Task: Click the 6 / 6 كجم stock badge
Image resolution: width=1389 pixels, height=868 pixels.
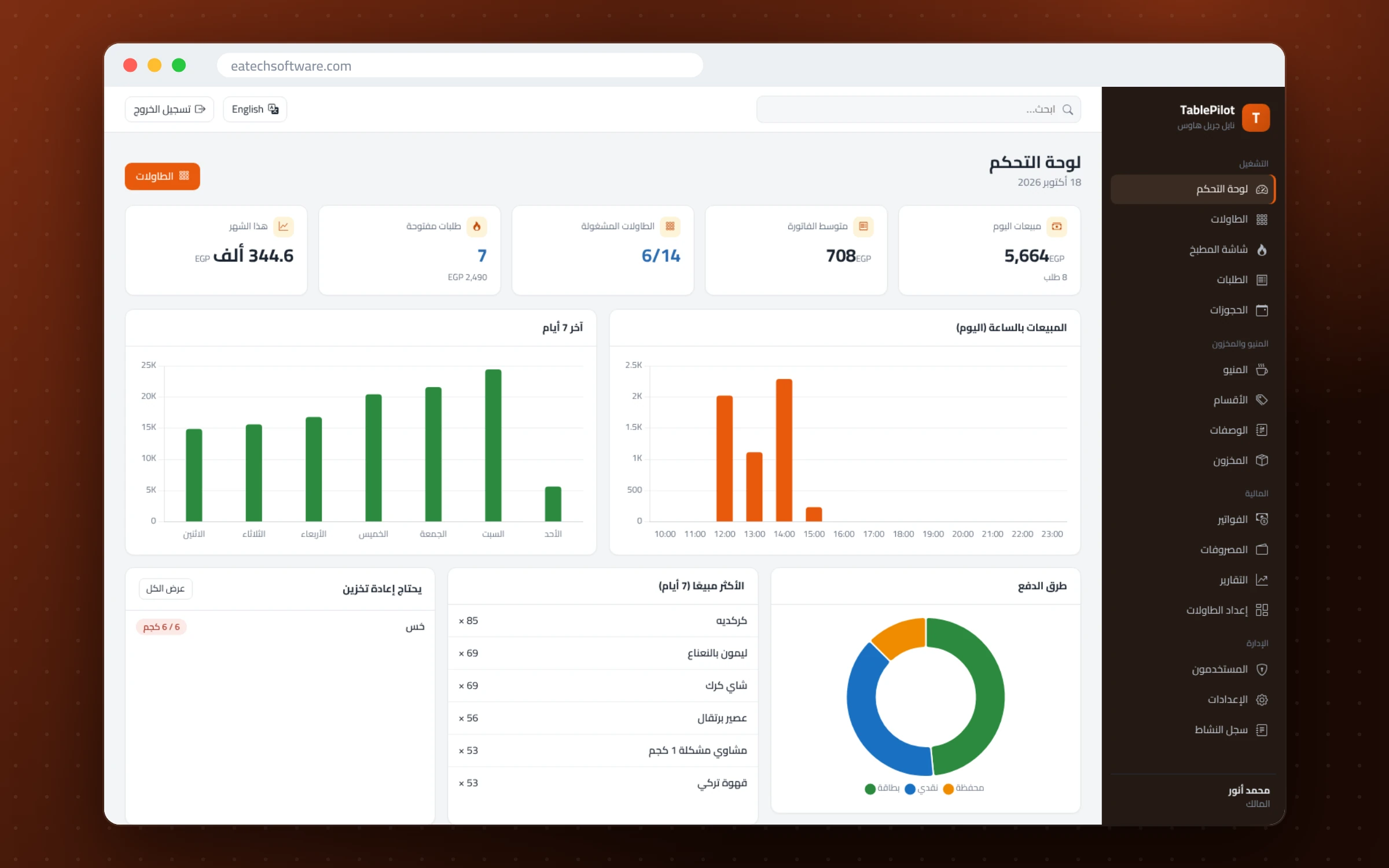Action: tap(161, 627)
